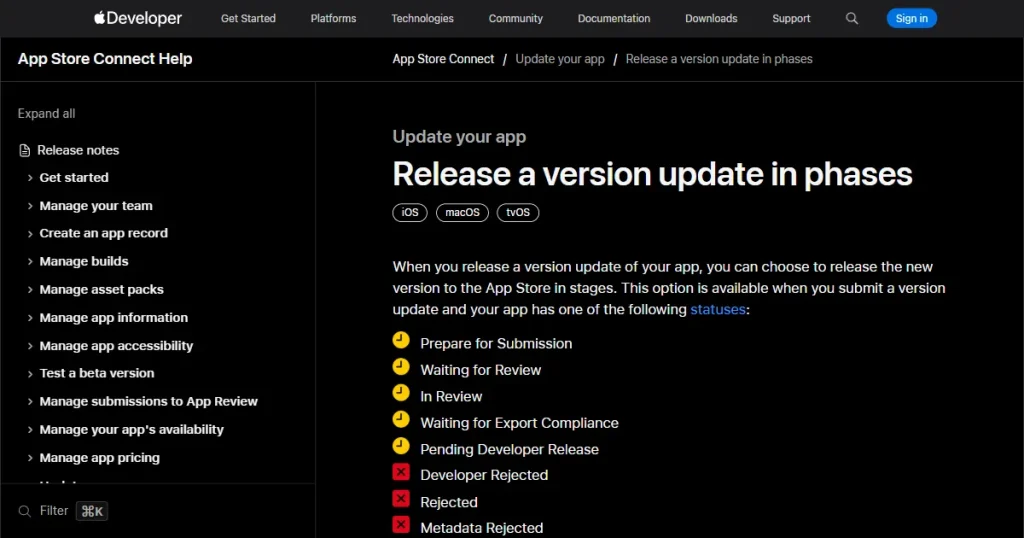Click the 'Metadata Rejected' status text

(481, 528)
